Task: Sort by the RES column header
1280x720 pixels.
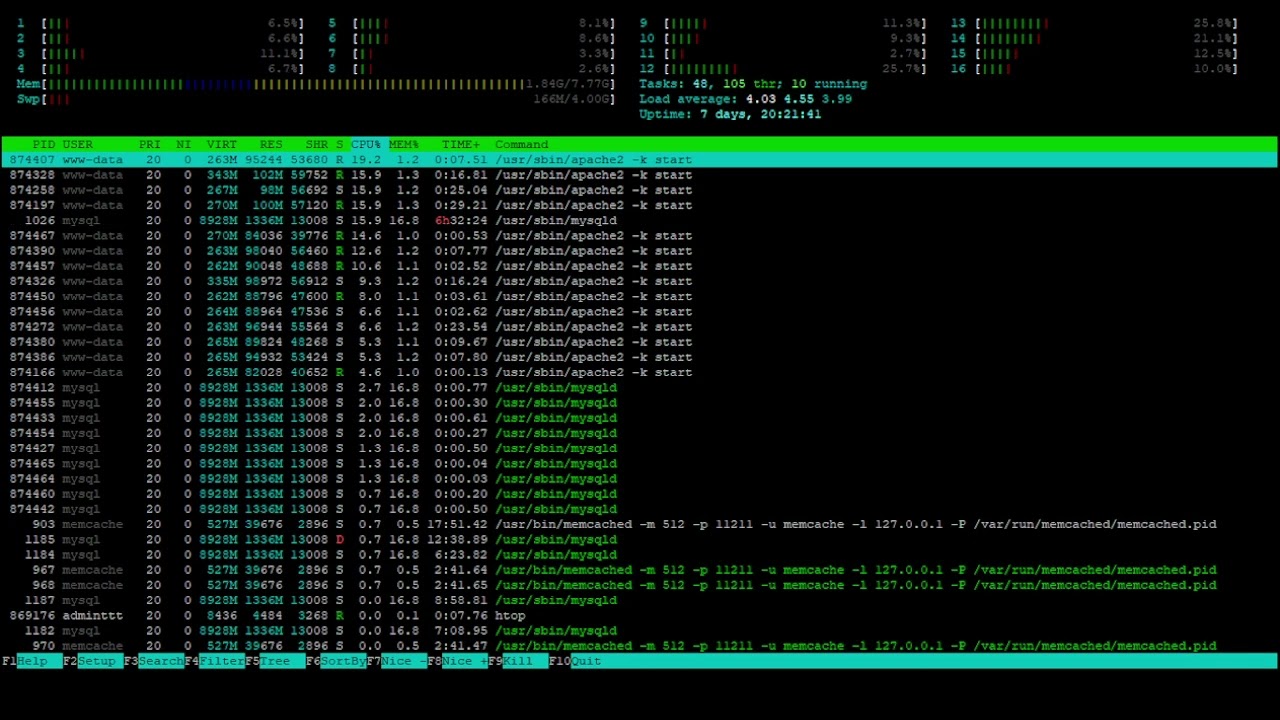Action: point(271,144)
